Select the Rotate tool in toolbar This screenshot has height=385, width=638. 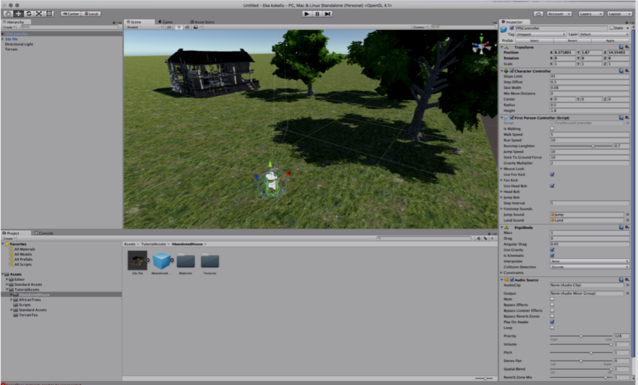(28, 13)
